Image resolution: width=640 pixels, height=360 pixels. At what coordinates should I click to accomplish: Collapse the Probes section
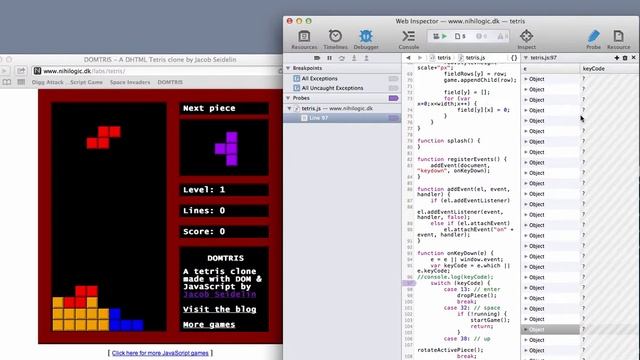[288, 98]
